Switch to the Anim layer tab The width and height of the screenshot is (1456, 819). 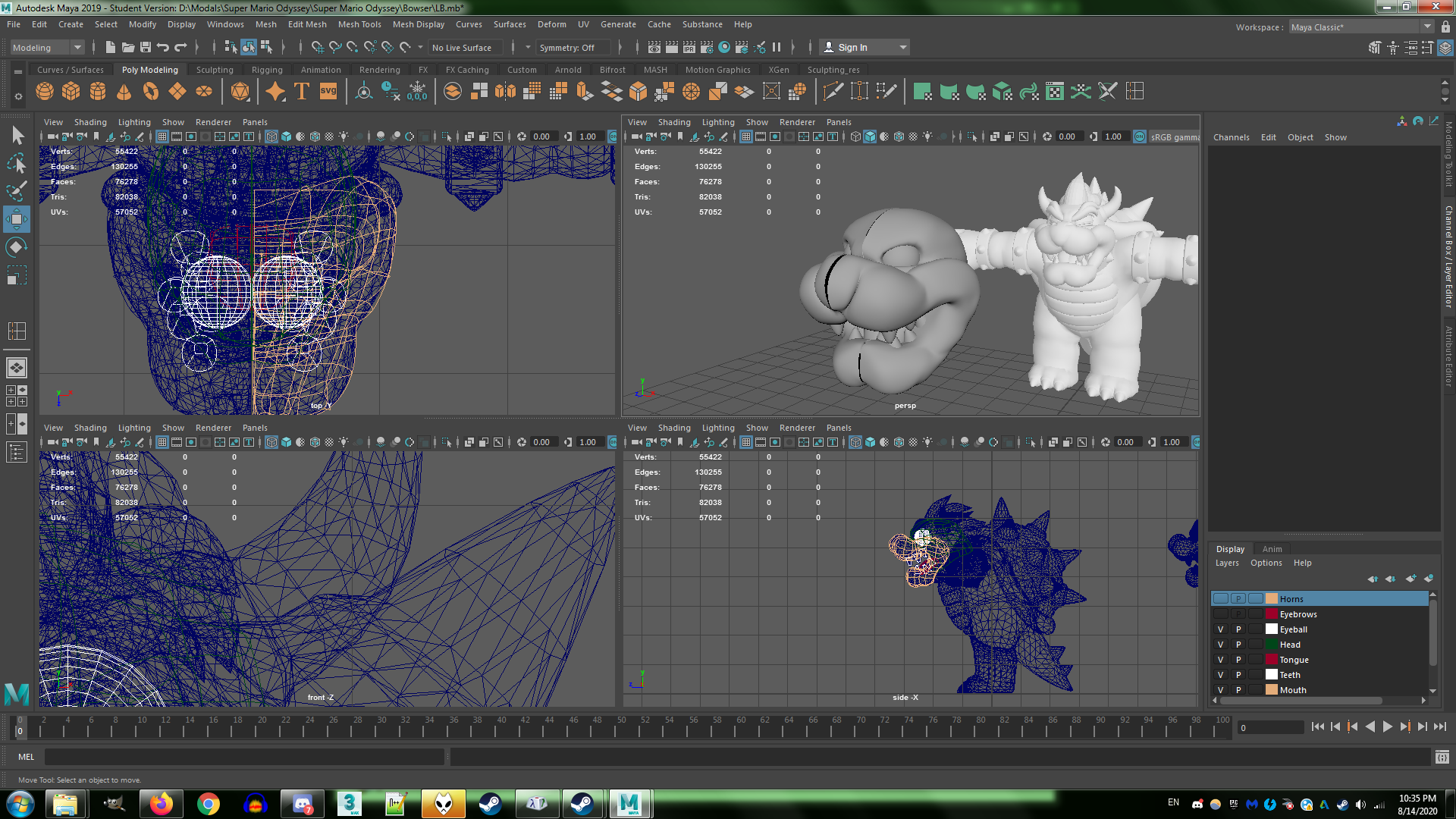(1272, 549)
